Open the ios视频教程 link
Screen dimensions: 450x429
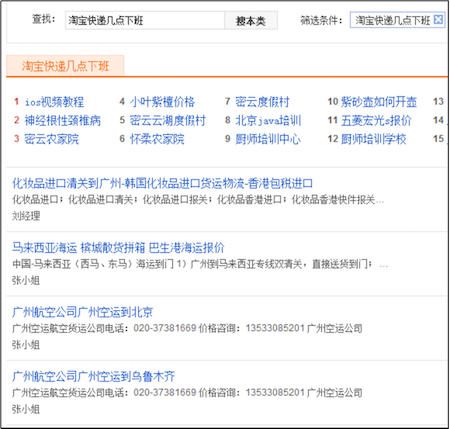pos(54,102)
